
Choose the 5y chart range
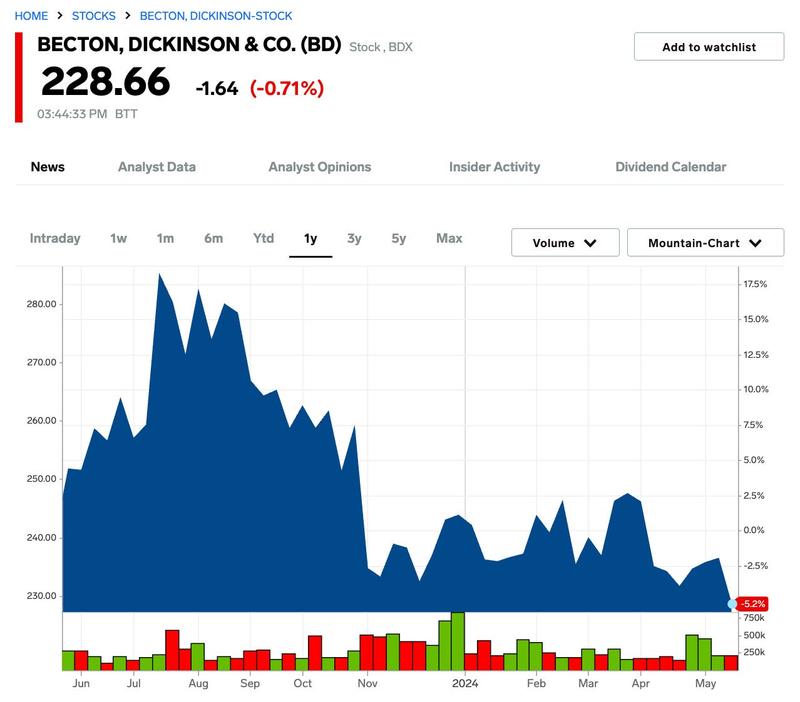pos(398,238)
